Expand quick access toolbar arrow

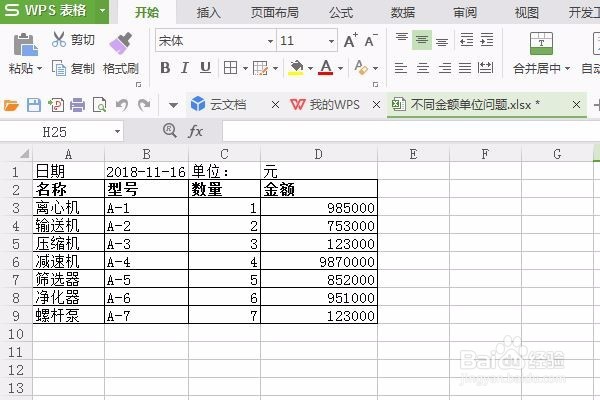tap(173, 105)
